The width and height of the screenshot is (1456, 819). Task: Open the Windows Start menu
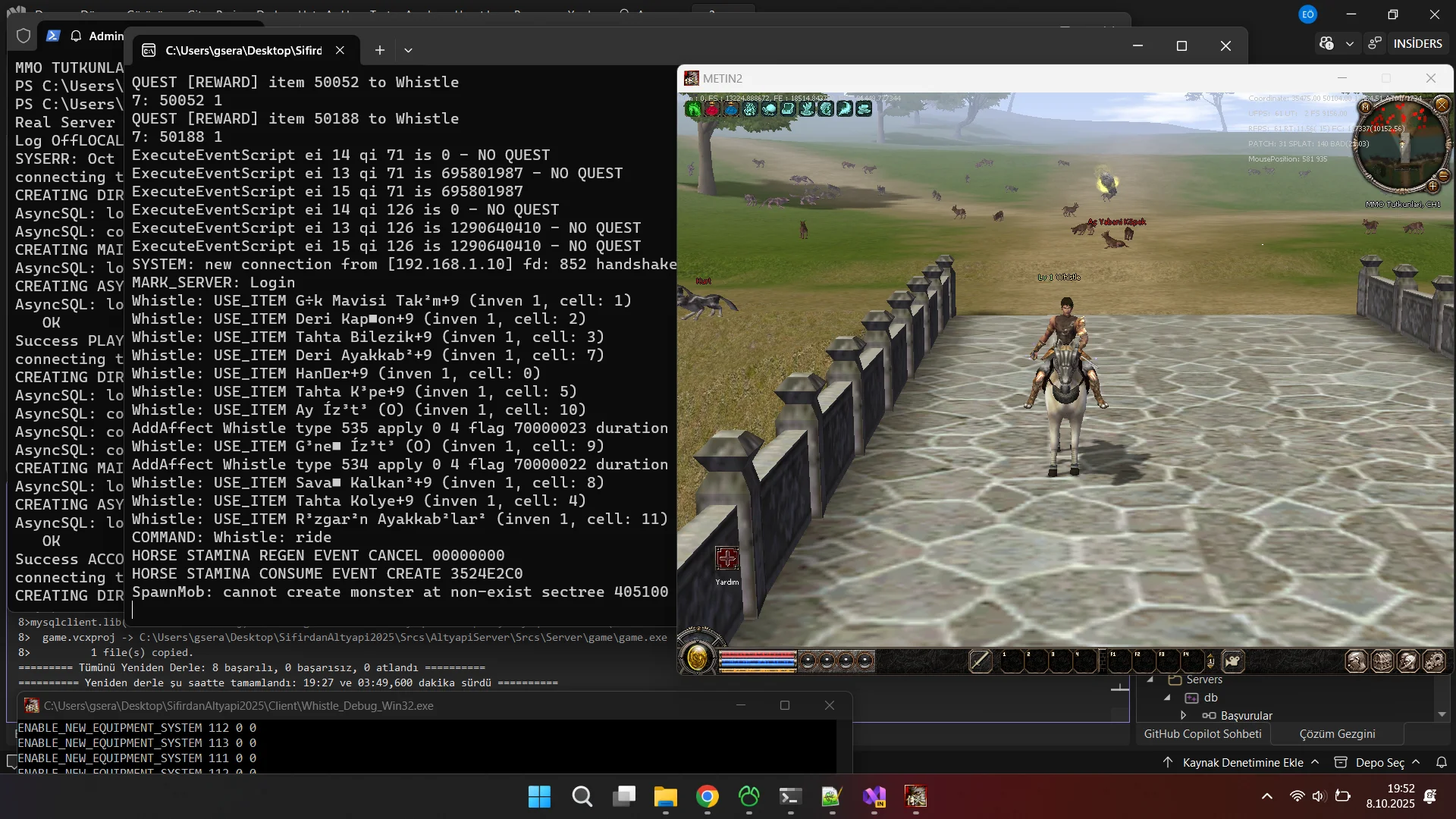pos(538,797)
